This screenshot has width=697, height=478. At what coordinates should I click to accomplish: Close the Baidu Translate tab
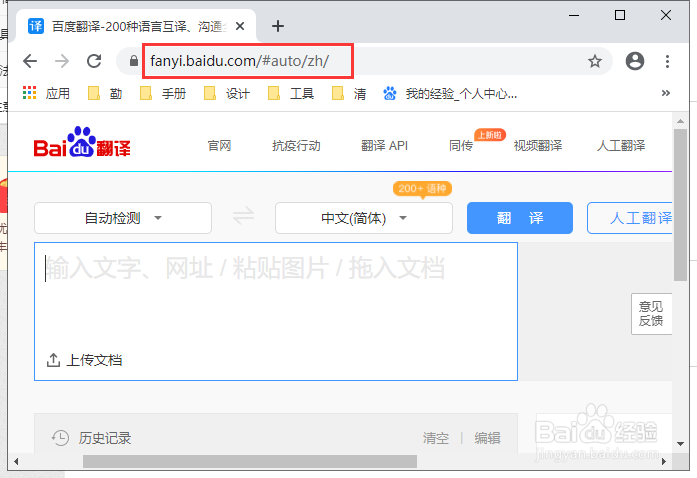point(240,26)
